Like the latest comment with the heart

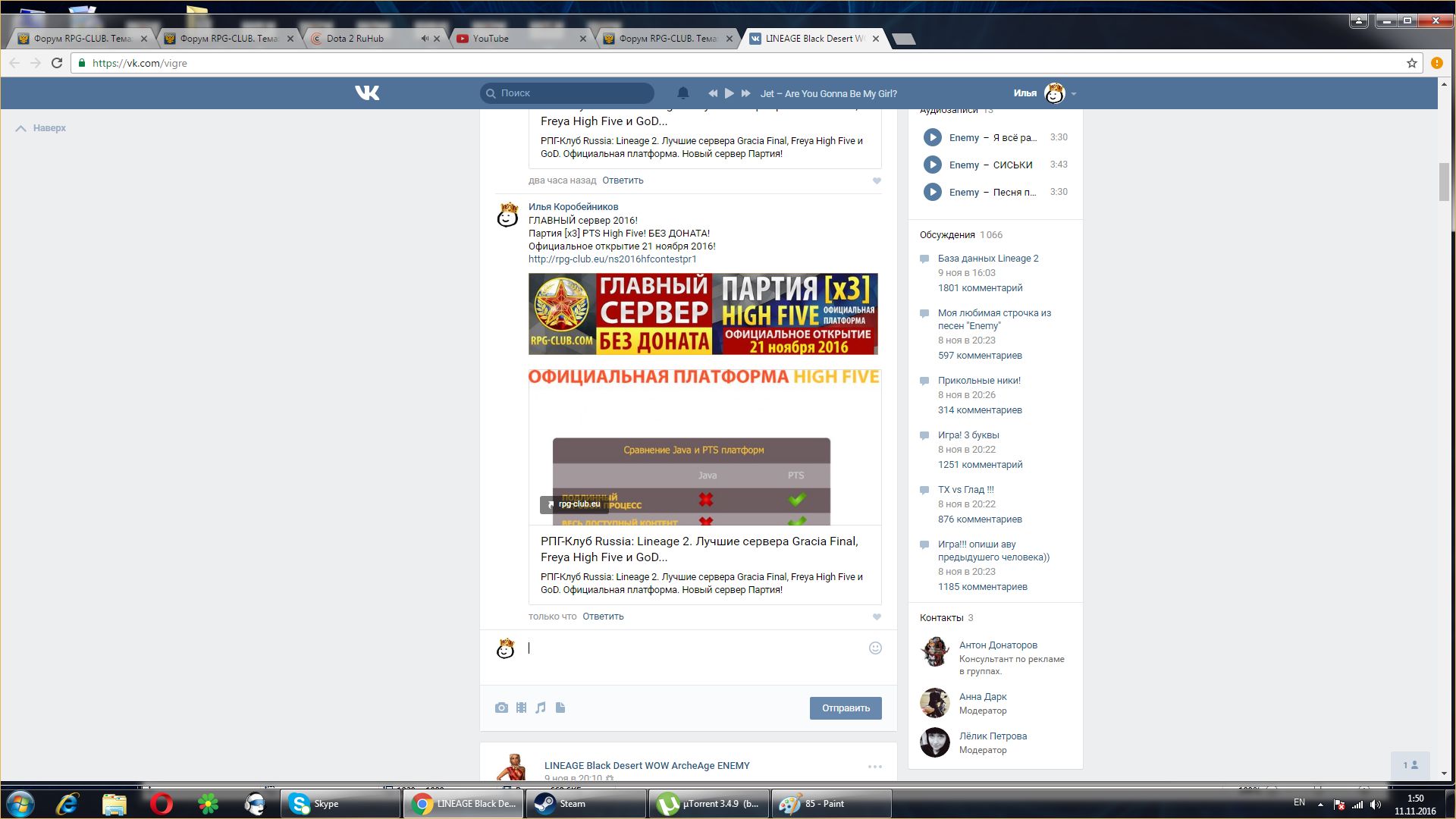click(x=877, y=617)
